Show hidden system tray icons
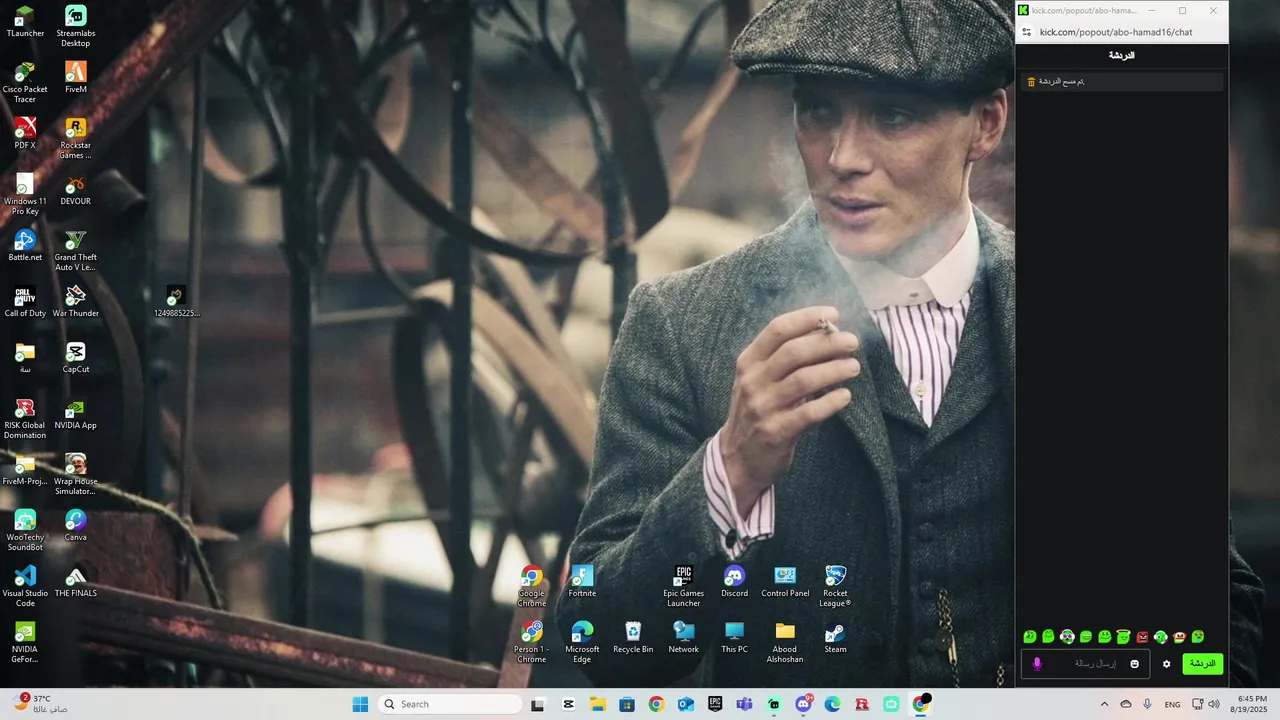Viewport: 1280px width, 720px height. (1104, 704)
